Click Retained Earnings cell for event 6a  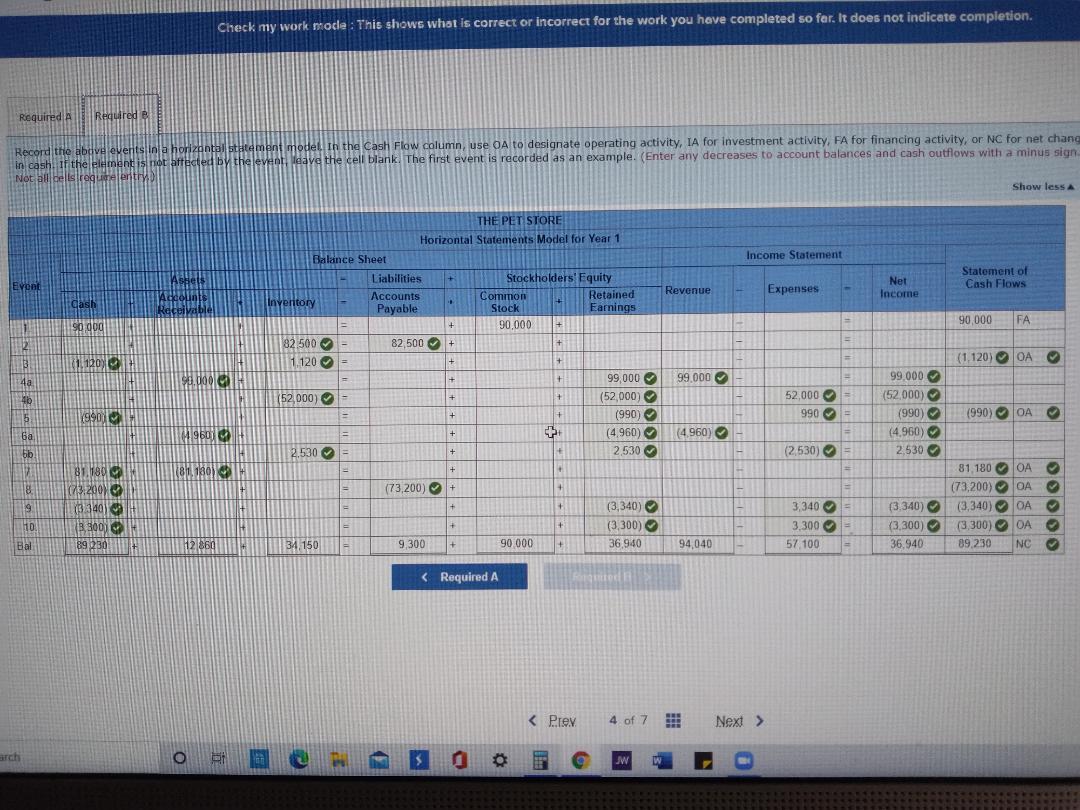coord(623,433)
